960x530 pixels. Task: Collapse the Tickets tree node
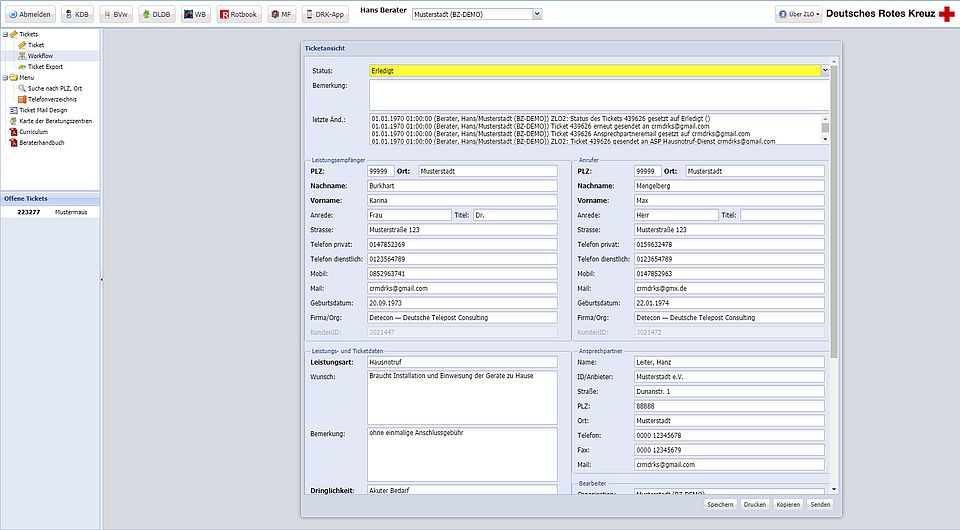[x=4, y=34]
